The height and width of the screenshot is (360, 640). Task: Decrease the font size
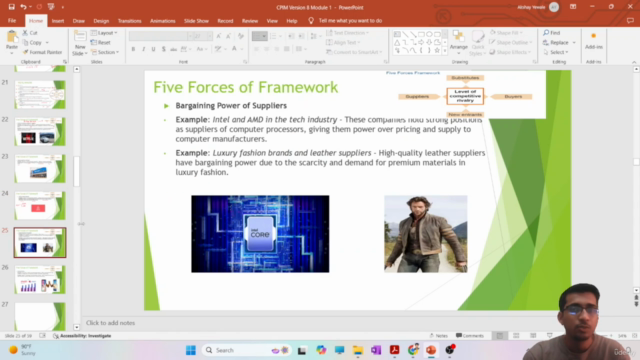(x=229, y=36)
